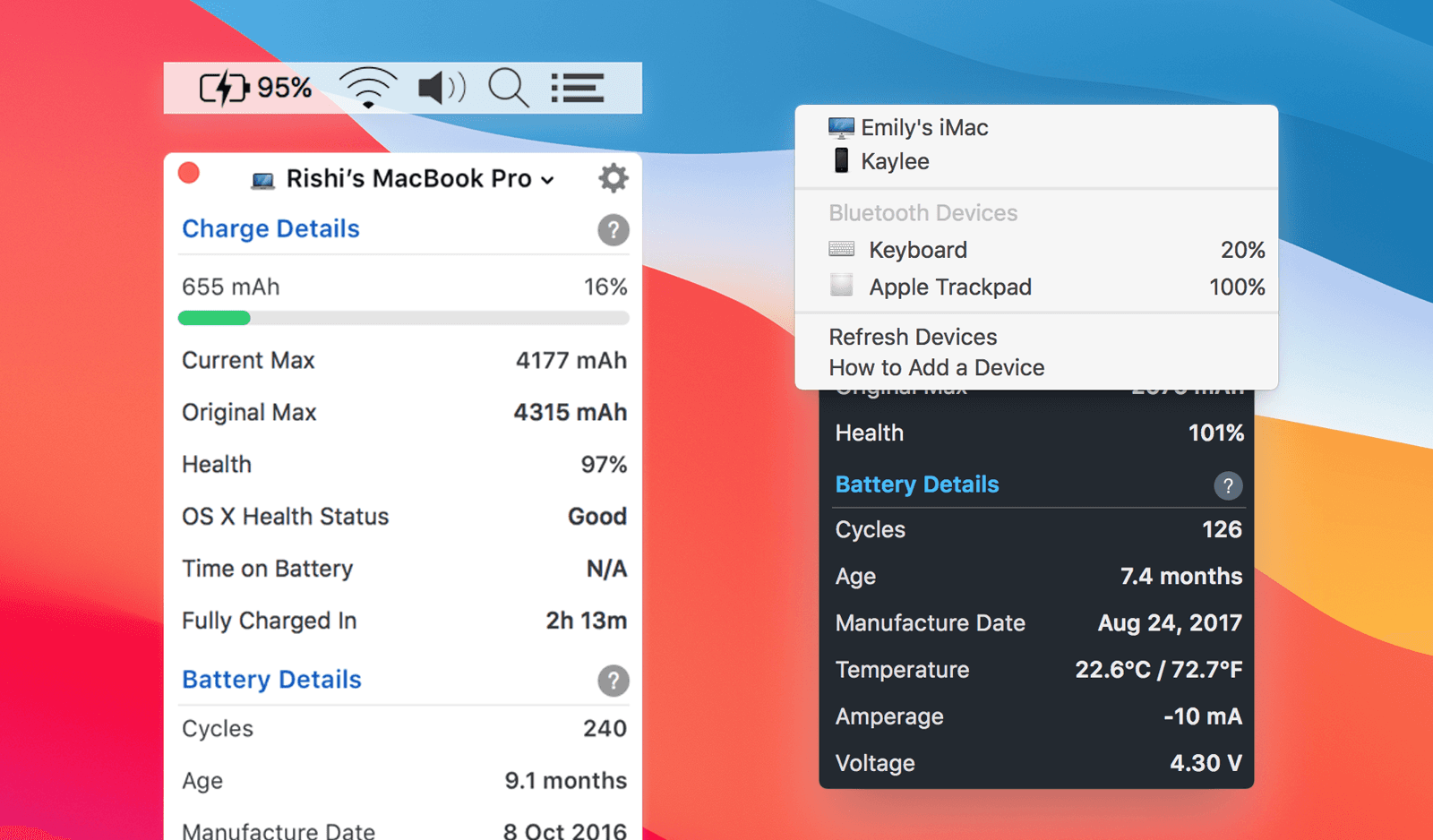
Task: Click the Cycles label in light panel
Action: pyautogui.click(x=218, y=729)
